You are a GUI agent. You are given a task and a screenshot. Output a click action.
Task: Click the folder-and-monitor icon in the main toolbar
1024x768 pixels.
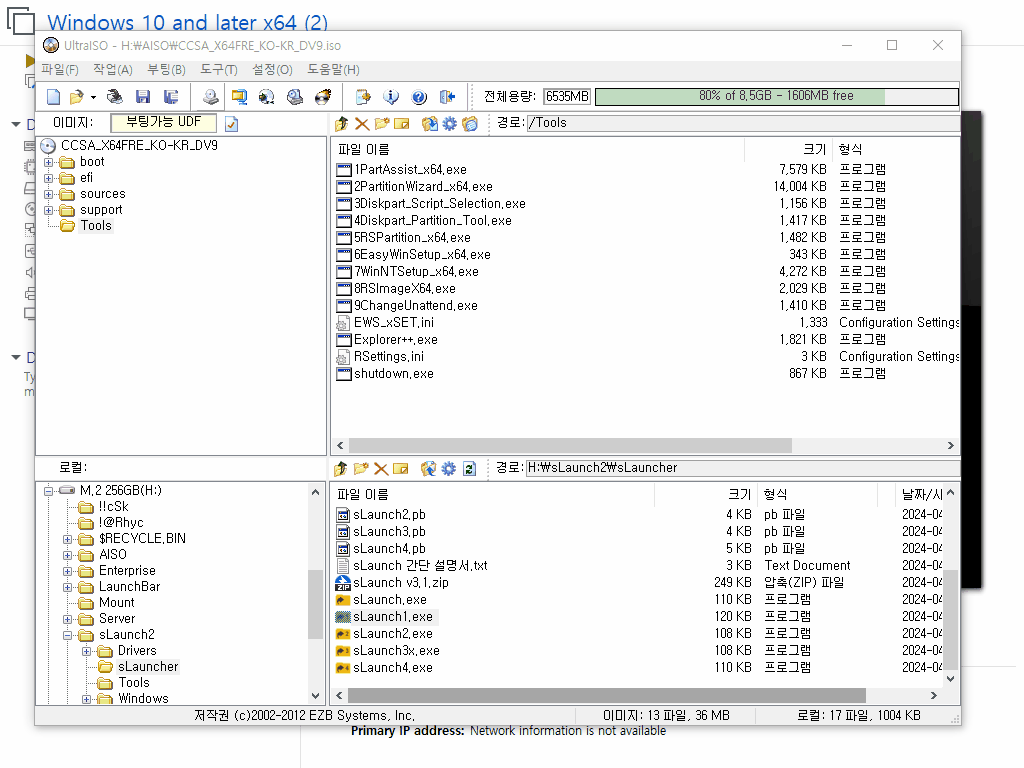(x=239, y=97)
